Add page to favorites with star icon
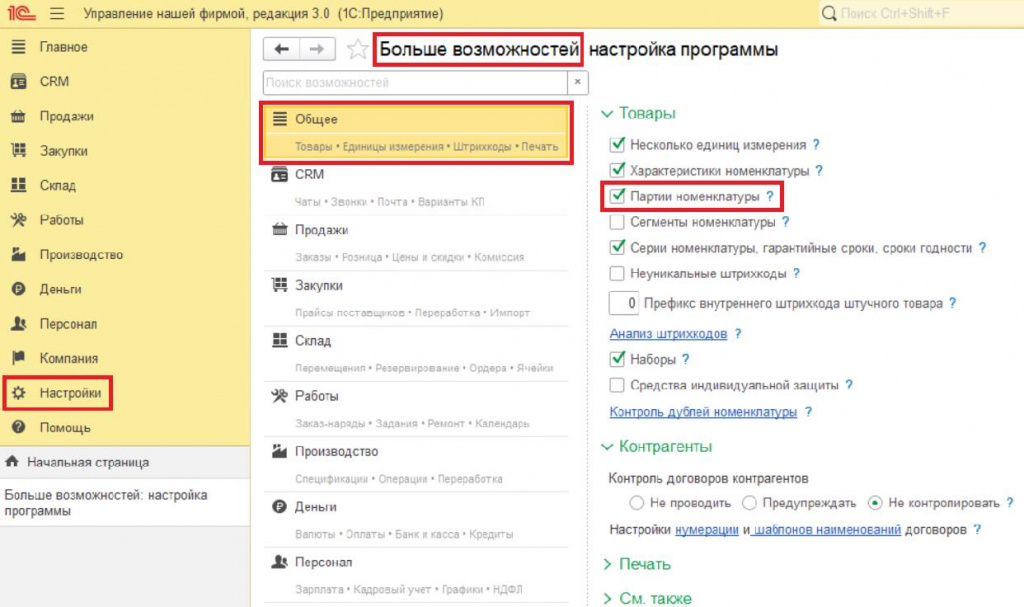Screen dimensions: 1024x607 [x=357, y=49]
